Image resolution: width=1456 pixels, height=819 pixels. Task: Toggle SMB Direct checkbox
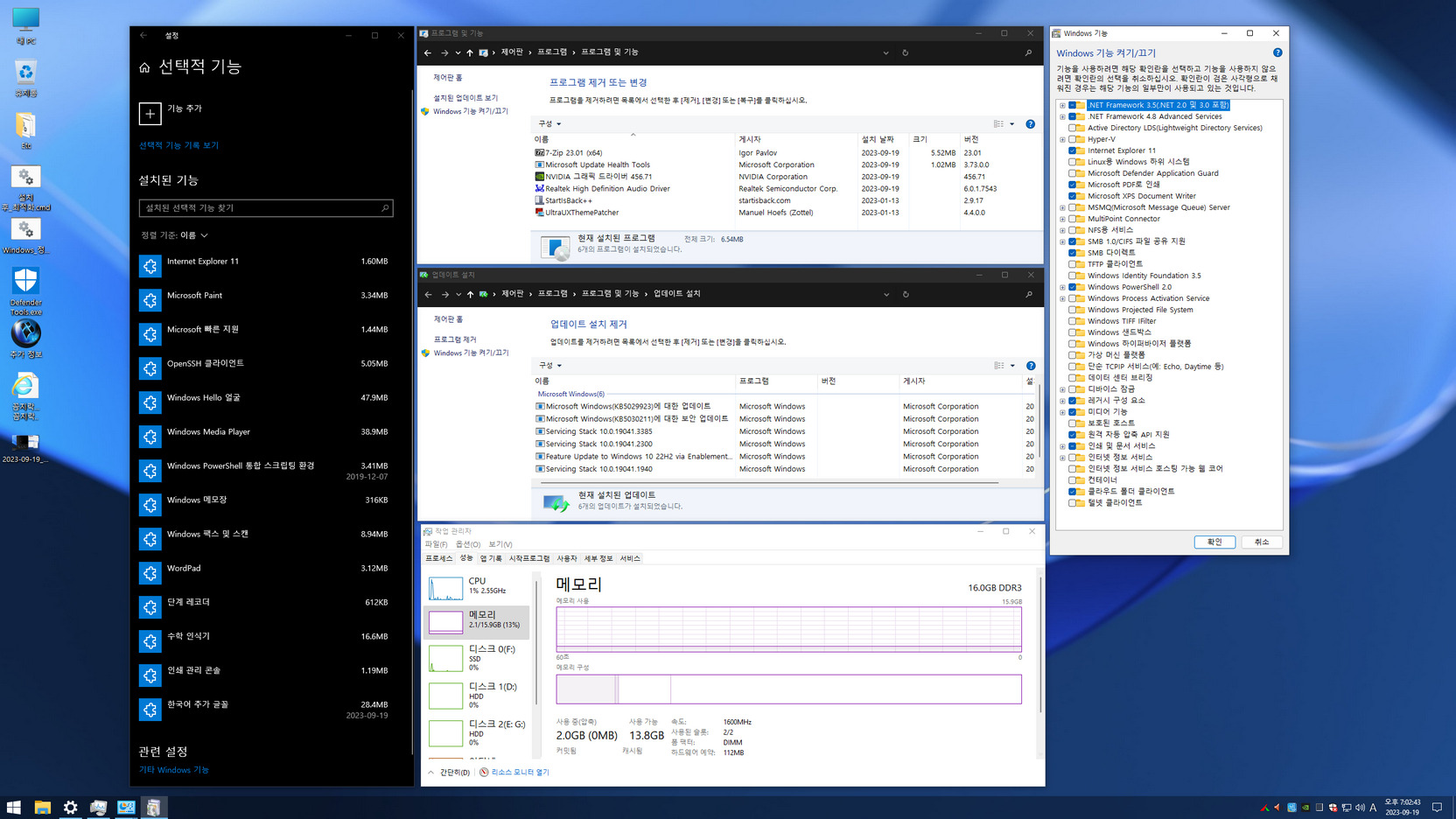[1073, 253]
